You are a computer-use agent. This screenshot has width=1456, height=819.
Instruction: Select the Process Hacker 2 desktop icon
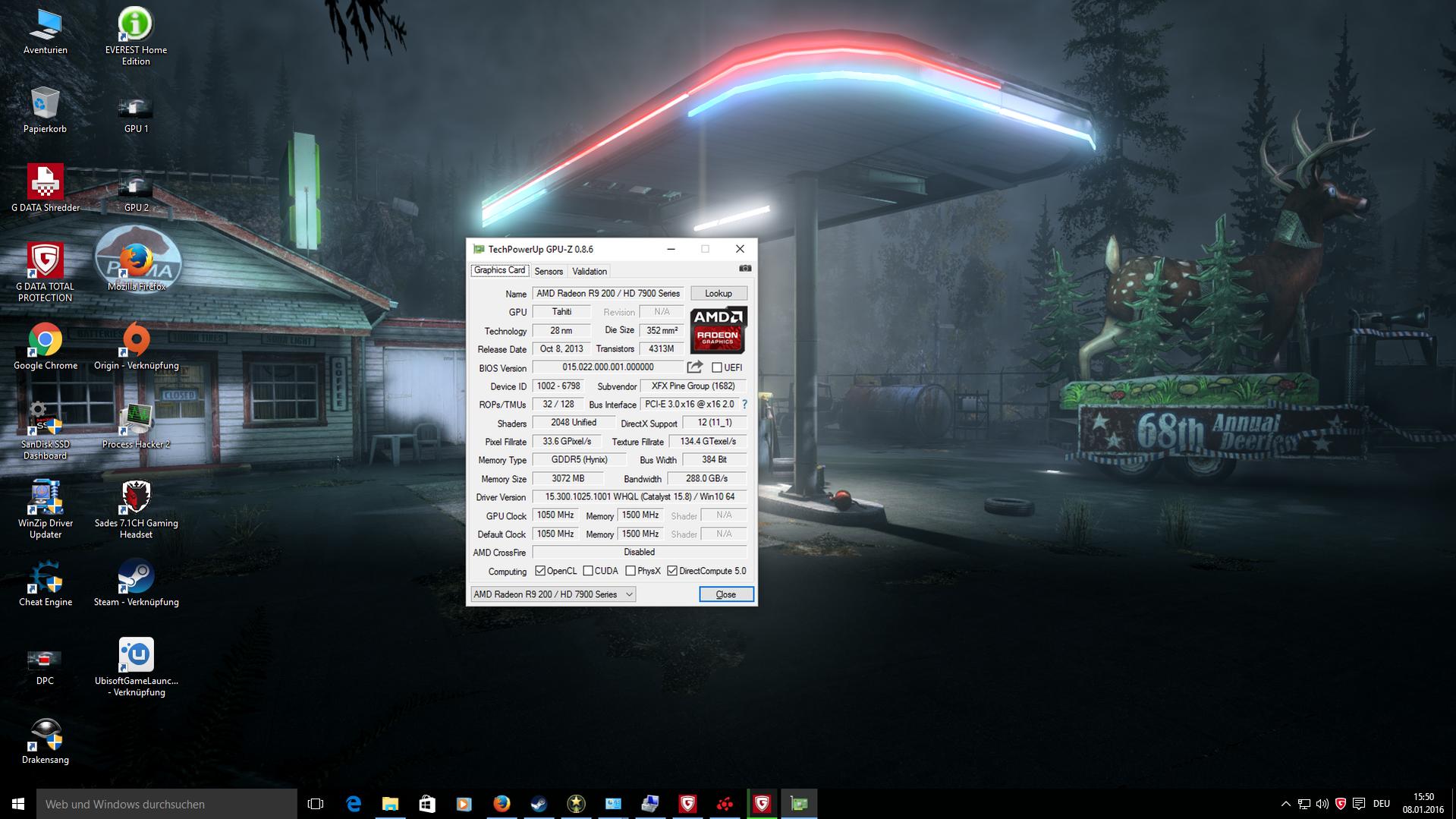coord(136,426)
